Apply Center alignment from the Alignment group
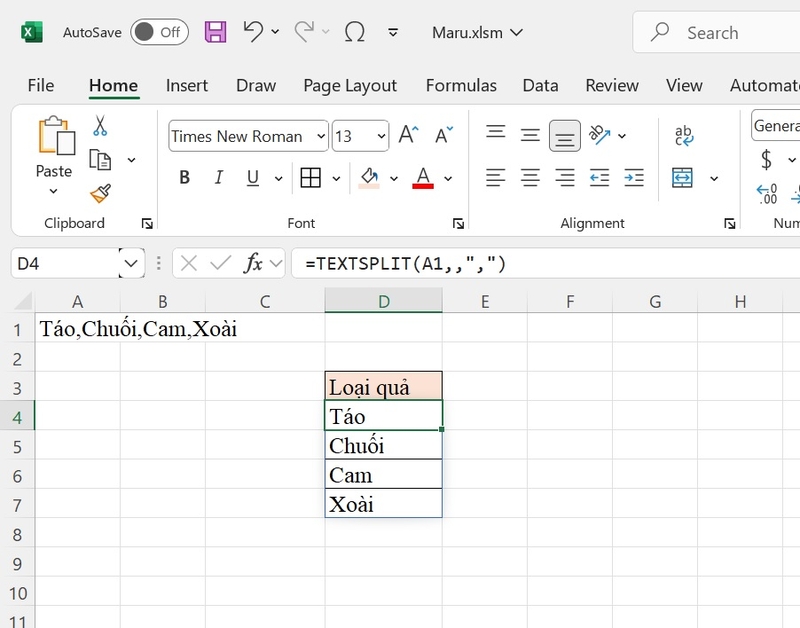Screen dimensions: 800x628 point(529,178)
